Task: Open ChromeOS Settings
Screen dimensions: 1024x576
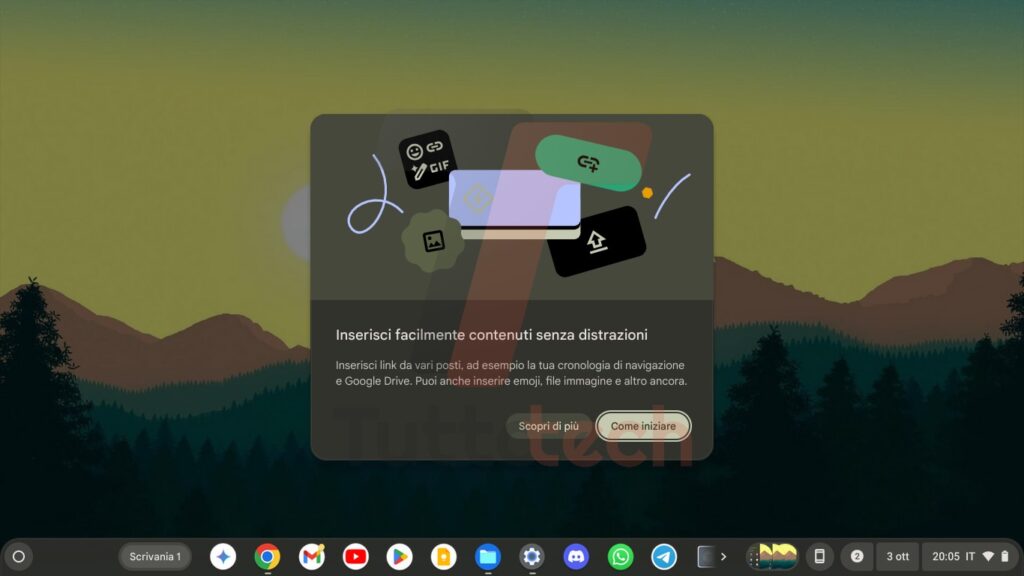Action: [531, 557]
